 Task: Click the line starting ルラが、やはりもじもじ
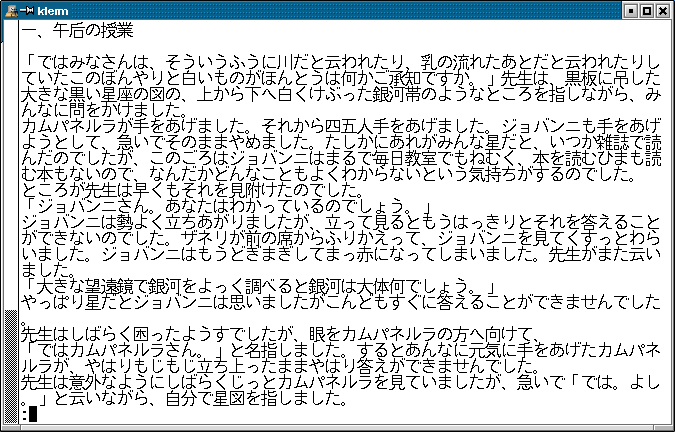pos(280,366)
